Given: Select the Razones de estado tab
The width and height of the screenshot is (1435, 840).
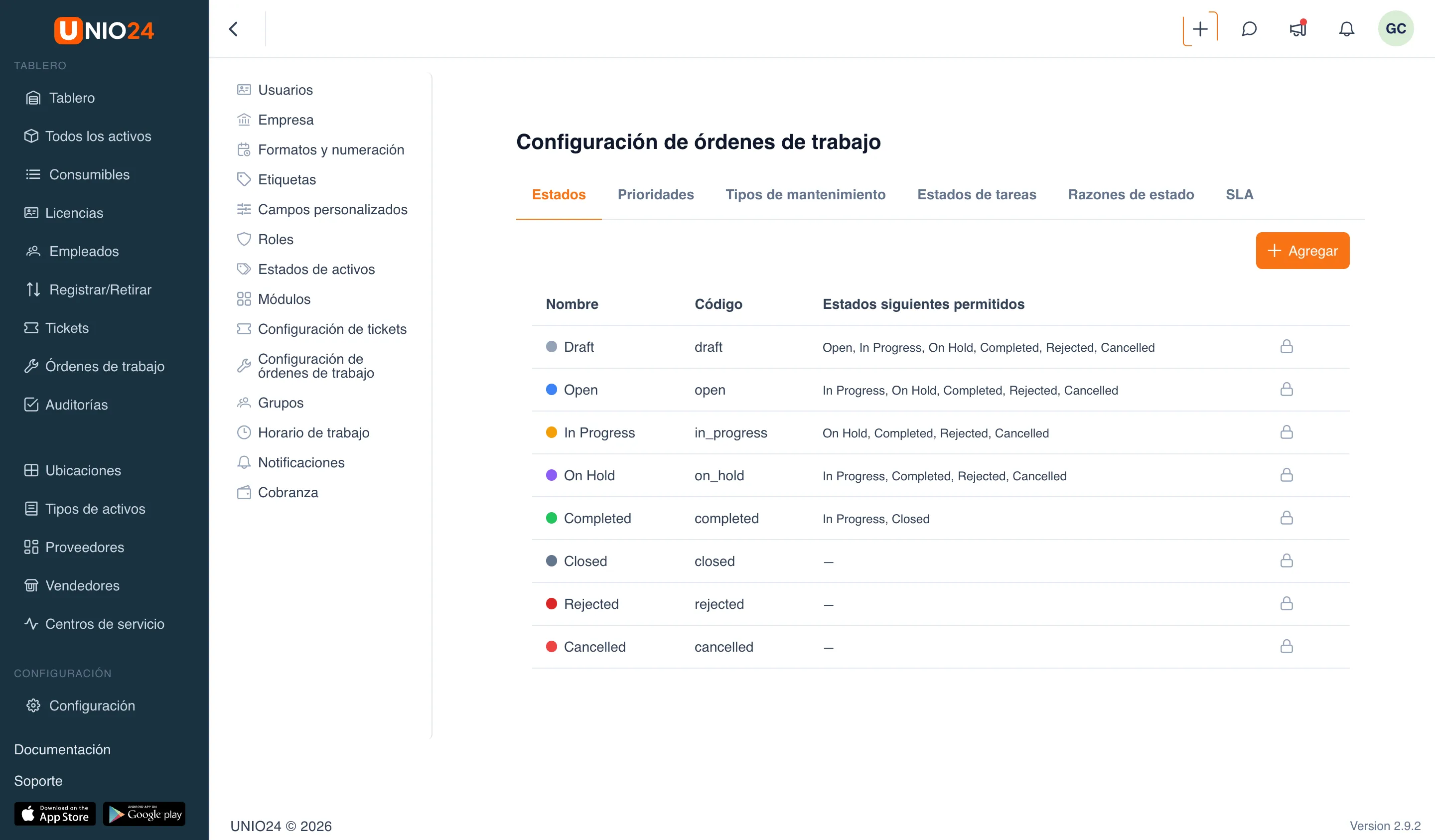Looking at the screenshot, I should (x=1131, y=195).
